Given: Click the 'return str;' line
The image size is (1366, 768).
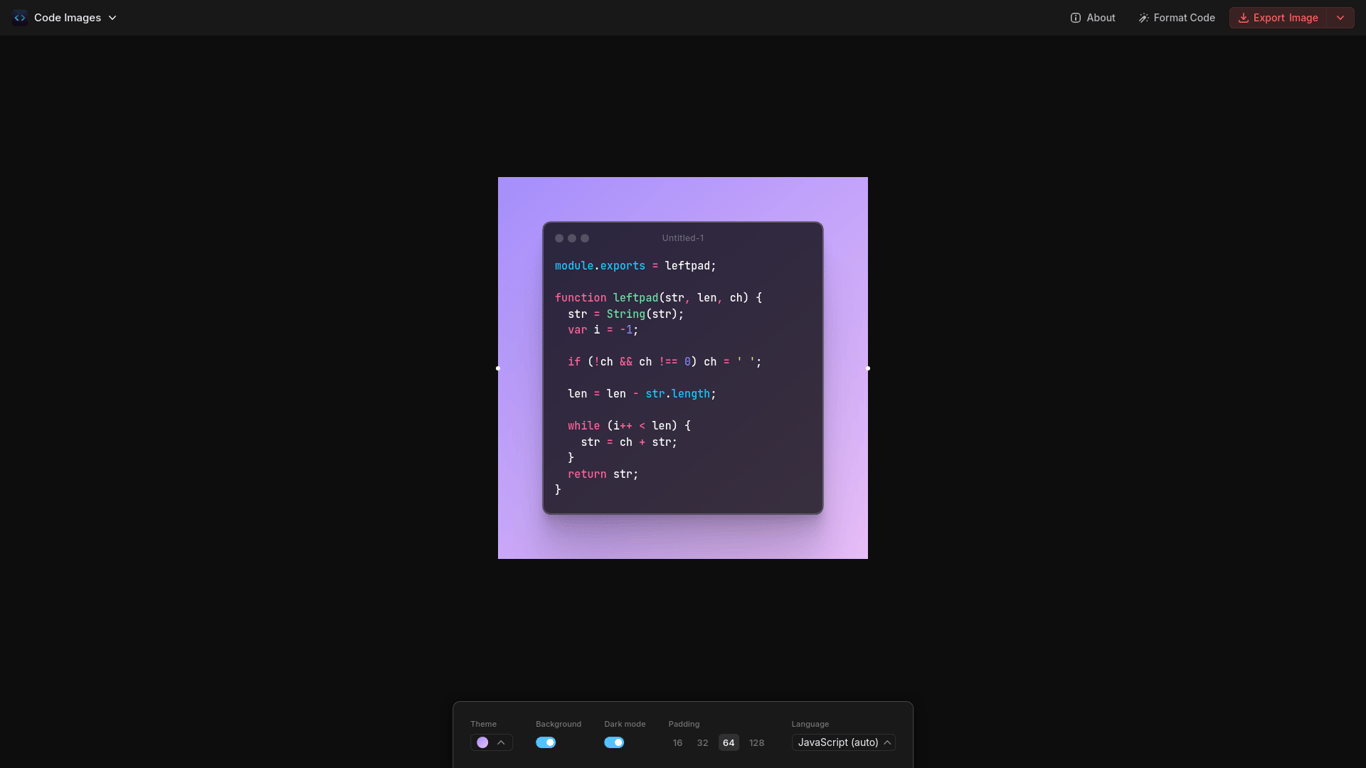Looking at the screenshot, I should (603, 474).
